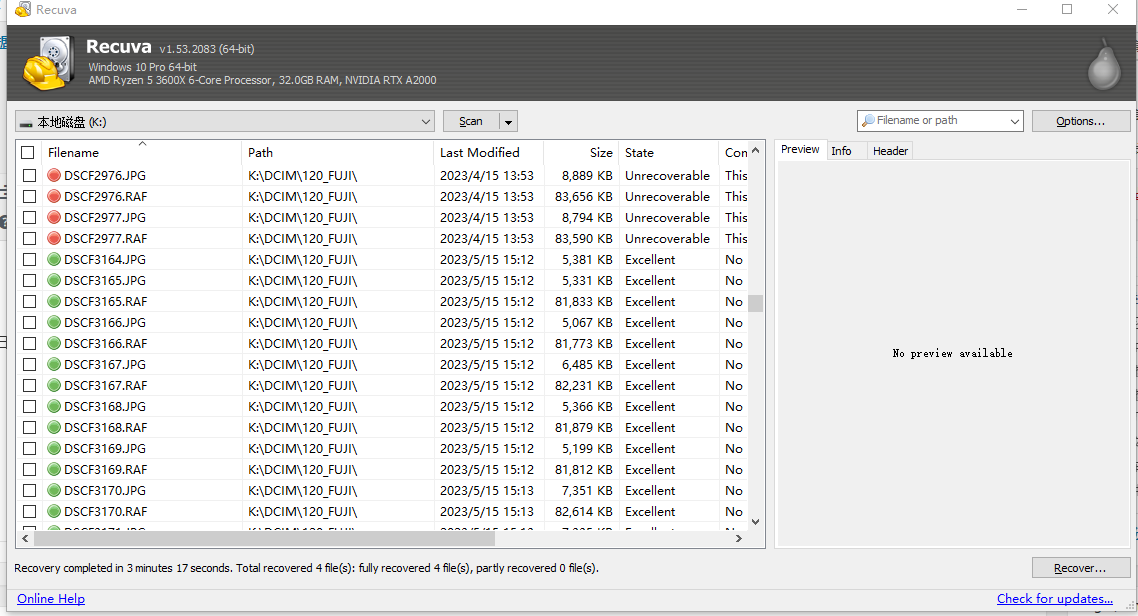The width and height of the screenshot is (1138, 616).
Task: Click the vertical scrollbar thumb of the file list
Action: point(756,303)
